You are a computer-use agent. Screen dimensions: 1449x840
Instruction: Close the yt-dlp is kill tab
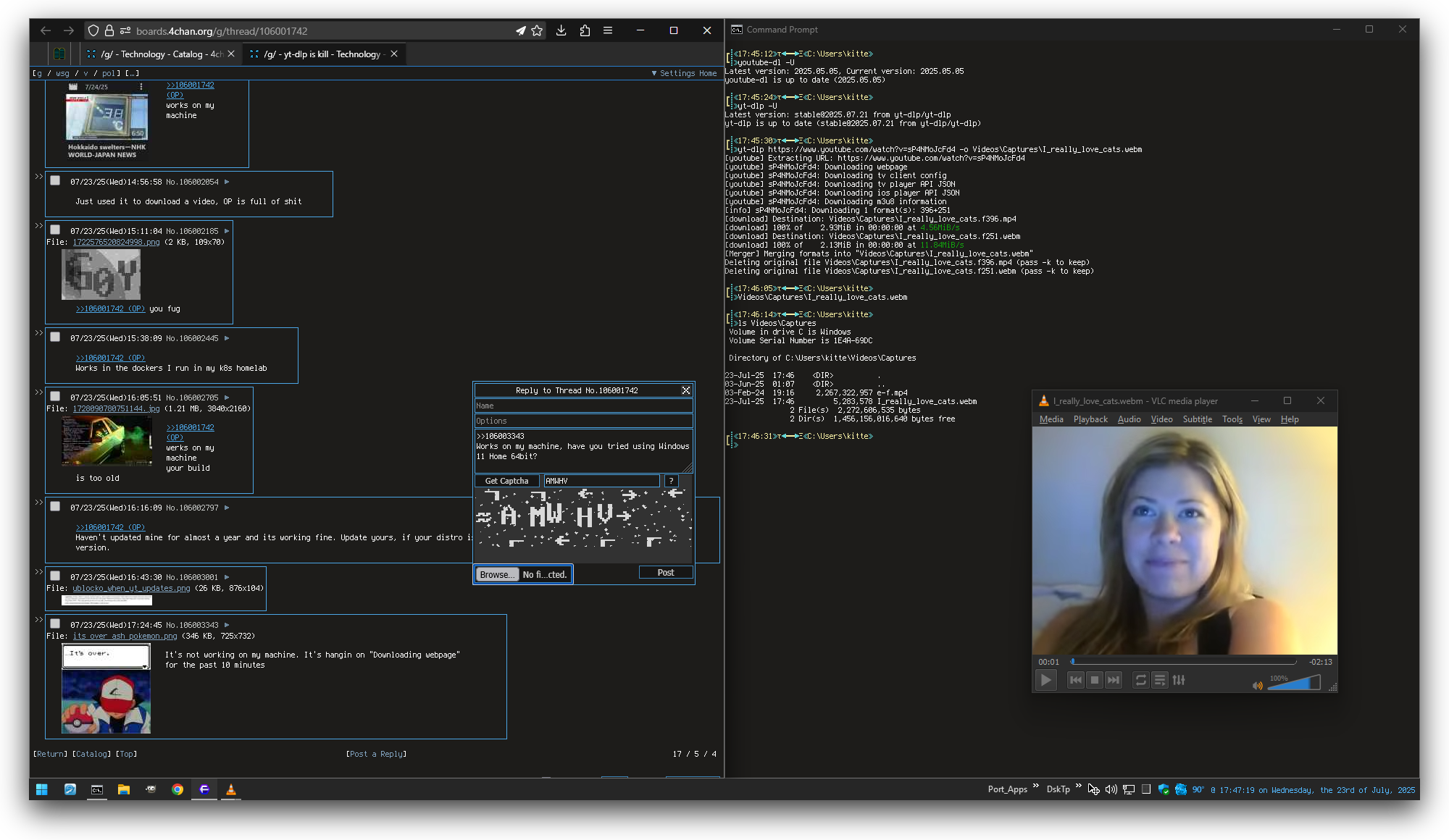pyautogui.click(x=394, y=54)
